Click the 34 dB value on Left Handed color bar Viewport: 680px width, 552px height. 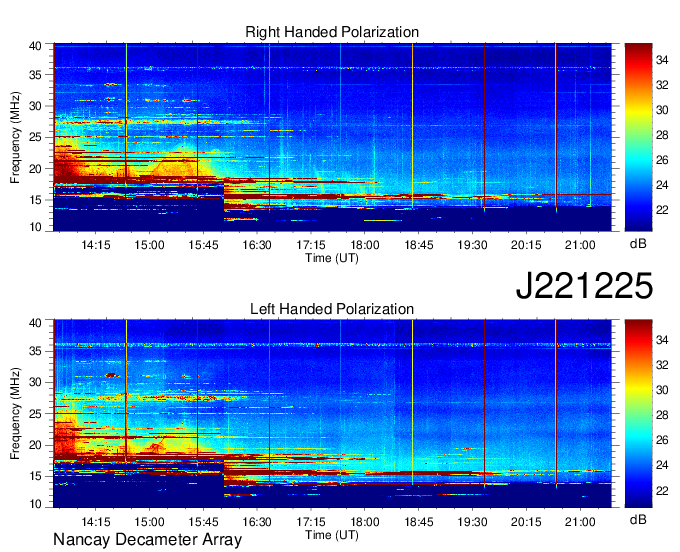click(x=662, y=340)
